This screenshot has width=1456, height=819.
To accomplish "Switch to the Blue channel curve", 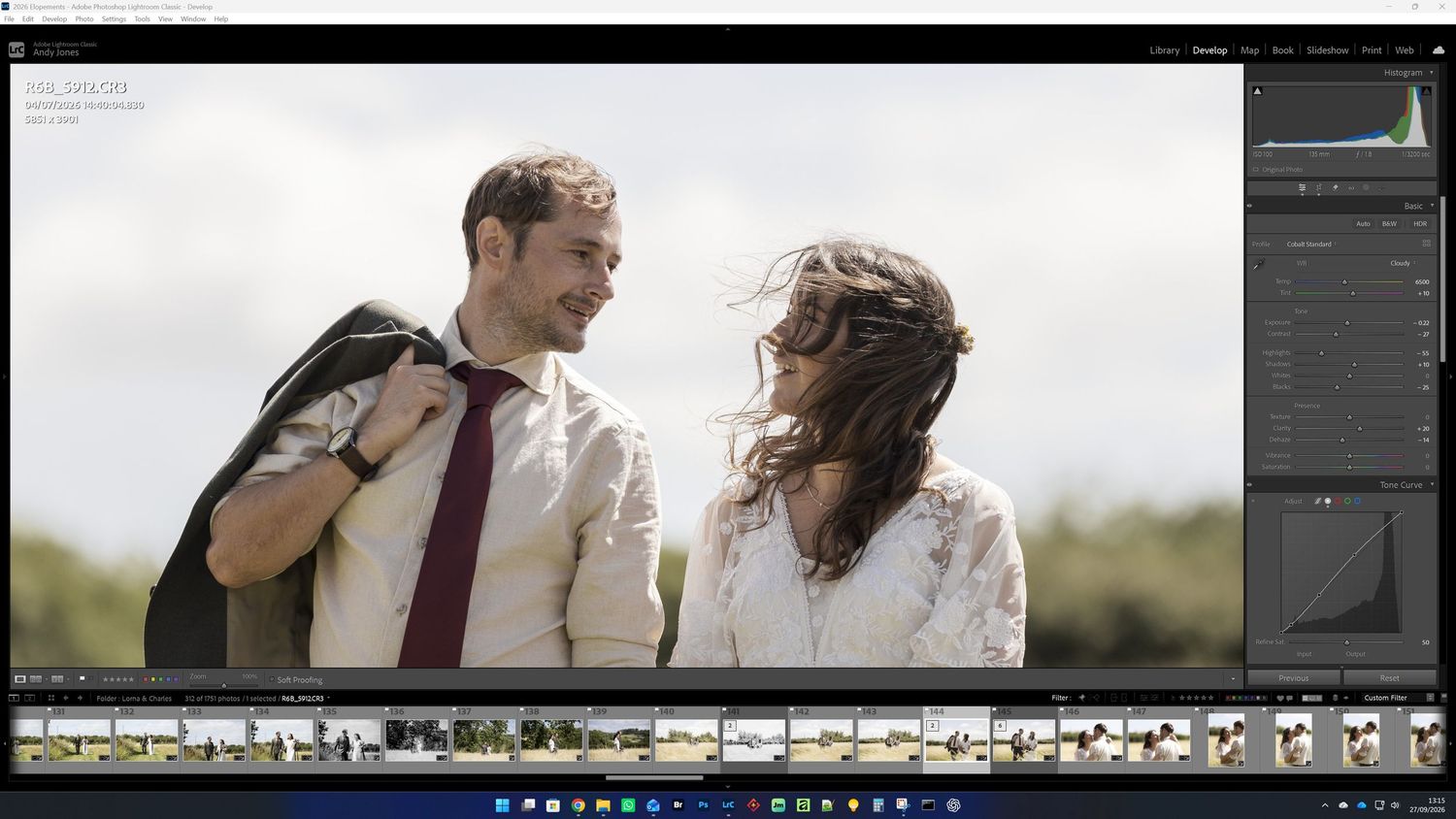I will coord(1357,502).
